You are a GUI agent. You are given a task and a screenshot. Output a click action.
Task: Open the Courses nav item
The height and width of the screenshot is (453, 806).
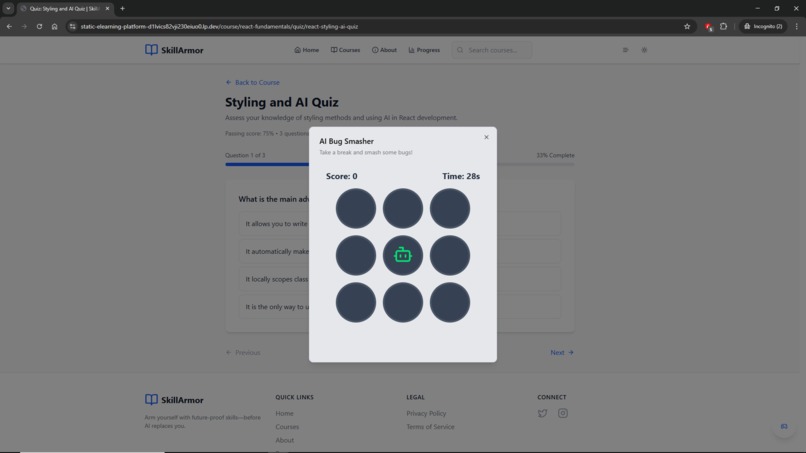coord(345,50)
